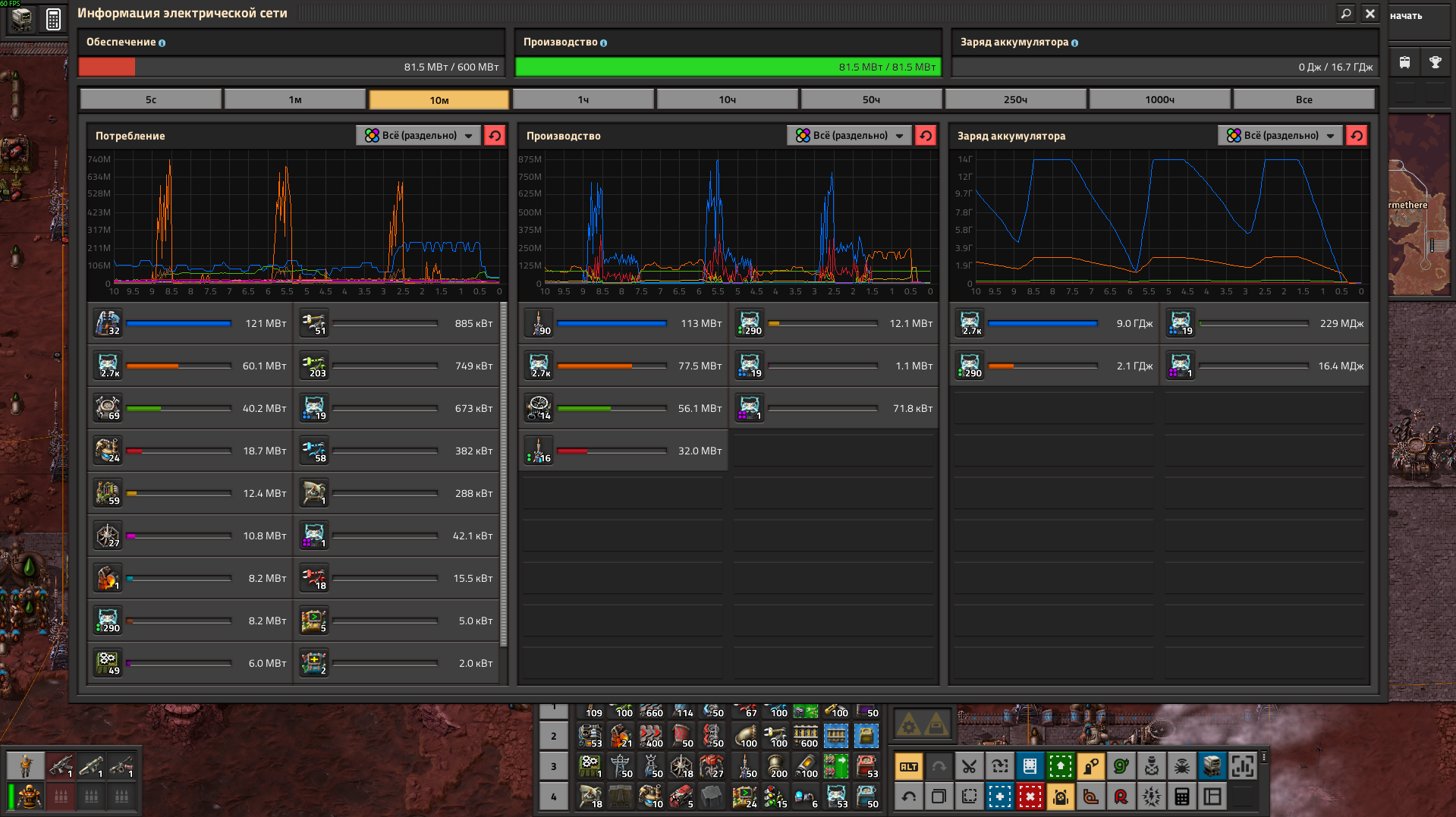This screenshot has height=817, width=1456.
Task: Open the achievements trophy icon
Action: [x=1436, y=62]
